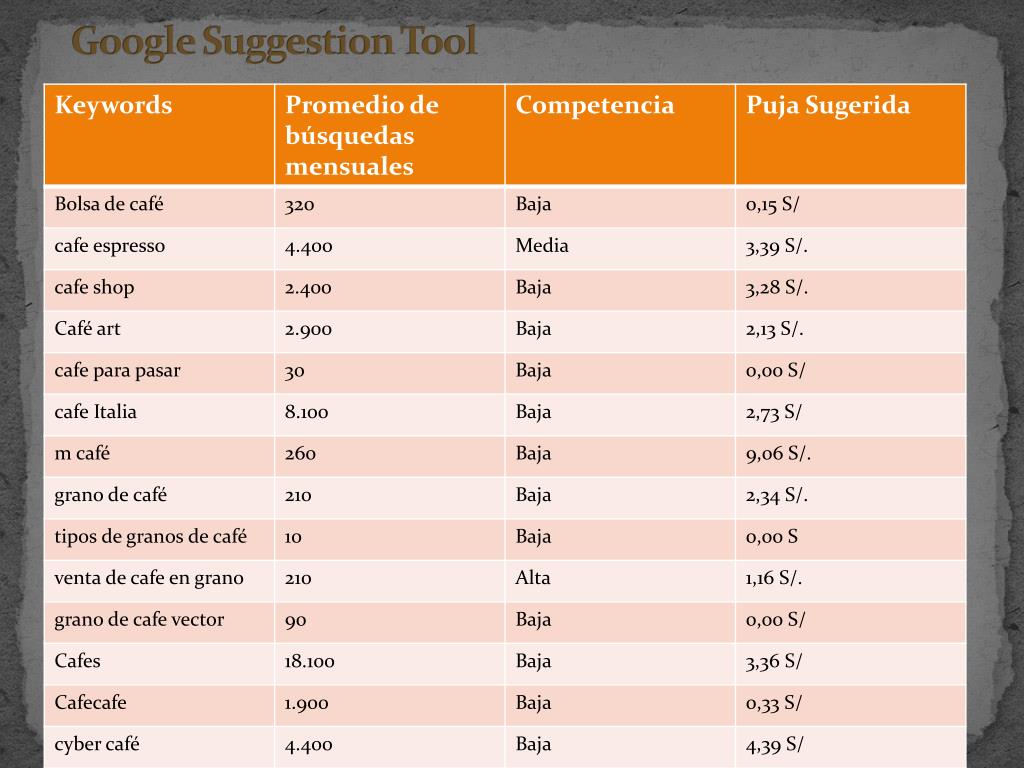Click the Google Suggestion Tool title
Image resolution: width=1024 pixels, height=768 pixels.
tap(274, 42)
